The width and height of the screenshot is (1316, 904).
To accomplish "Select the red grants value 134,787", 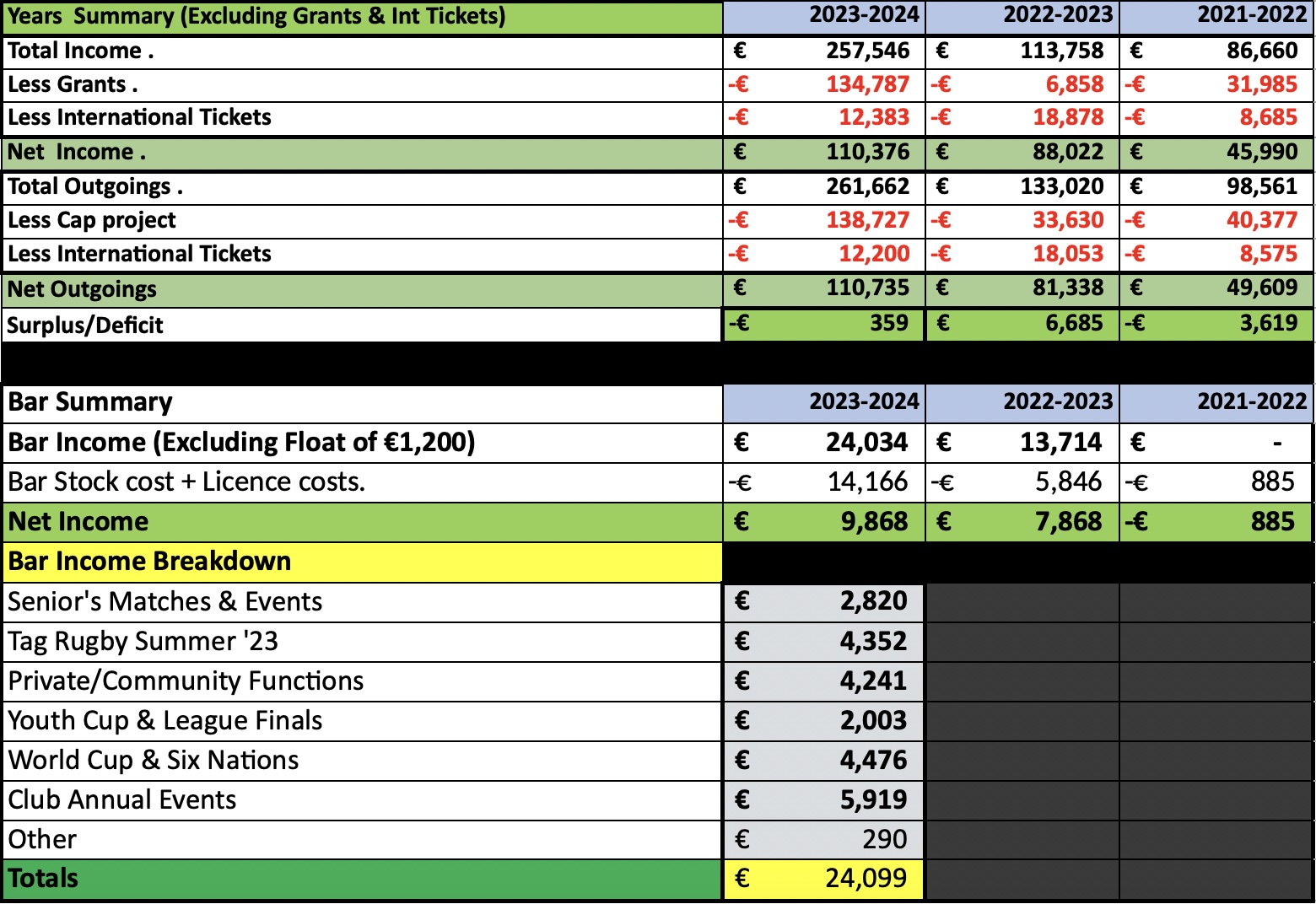I will click(868, 84).
